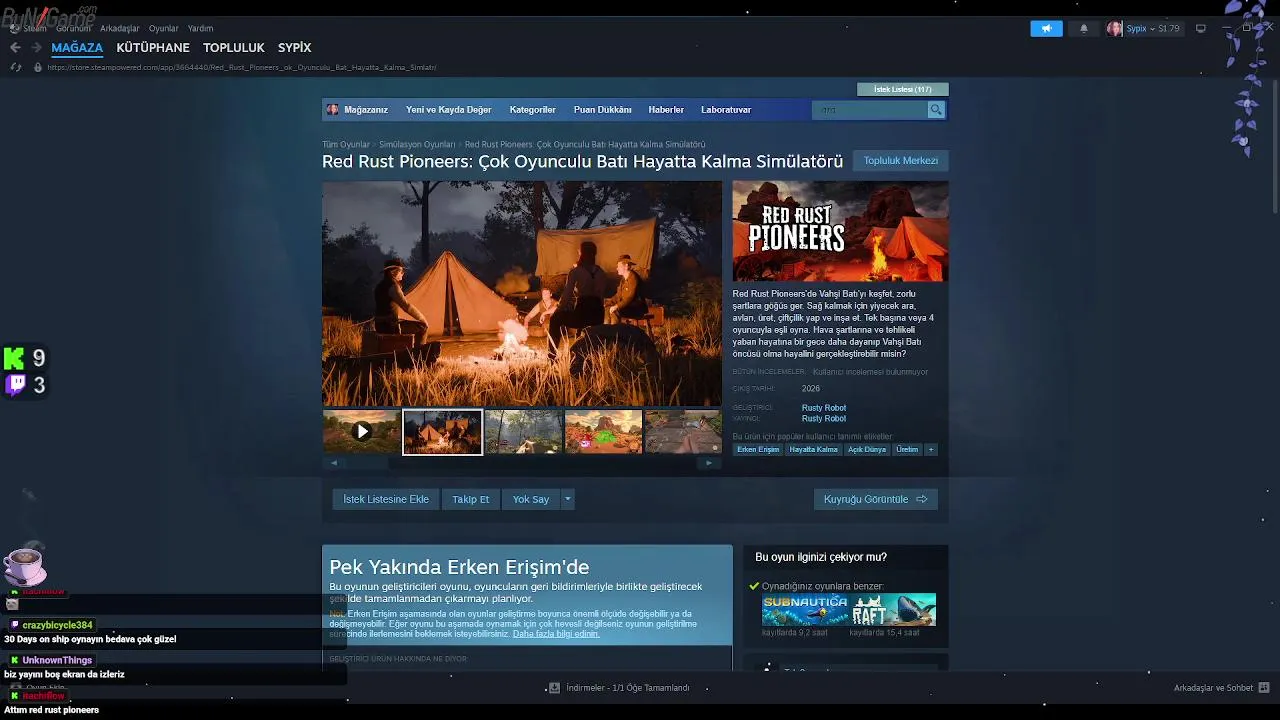Go forward with the right arrow
1280x720 pixels.
[36, 47]
